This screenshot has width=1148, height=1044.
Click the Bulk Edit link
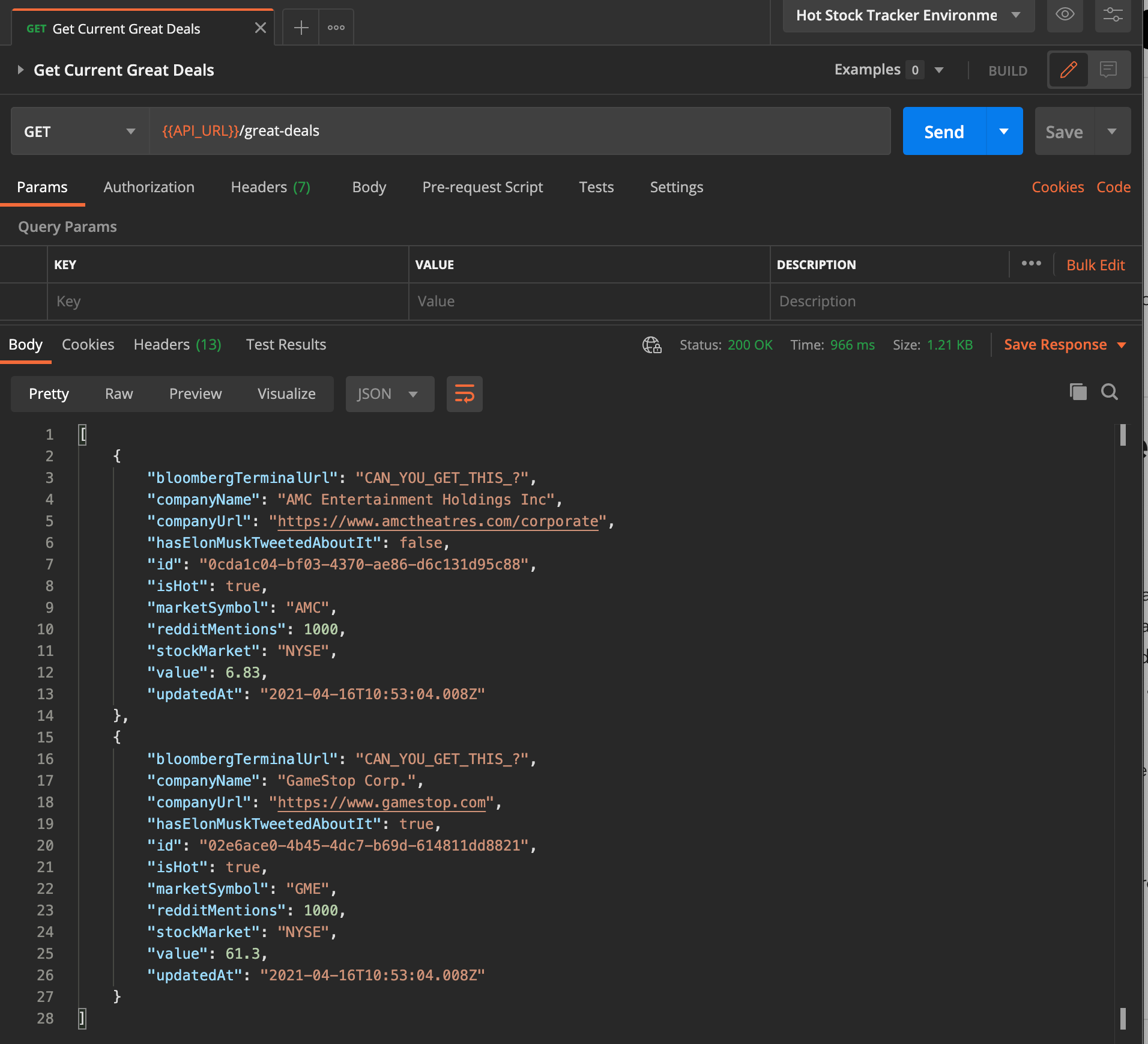point(1095,265)
